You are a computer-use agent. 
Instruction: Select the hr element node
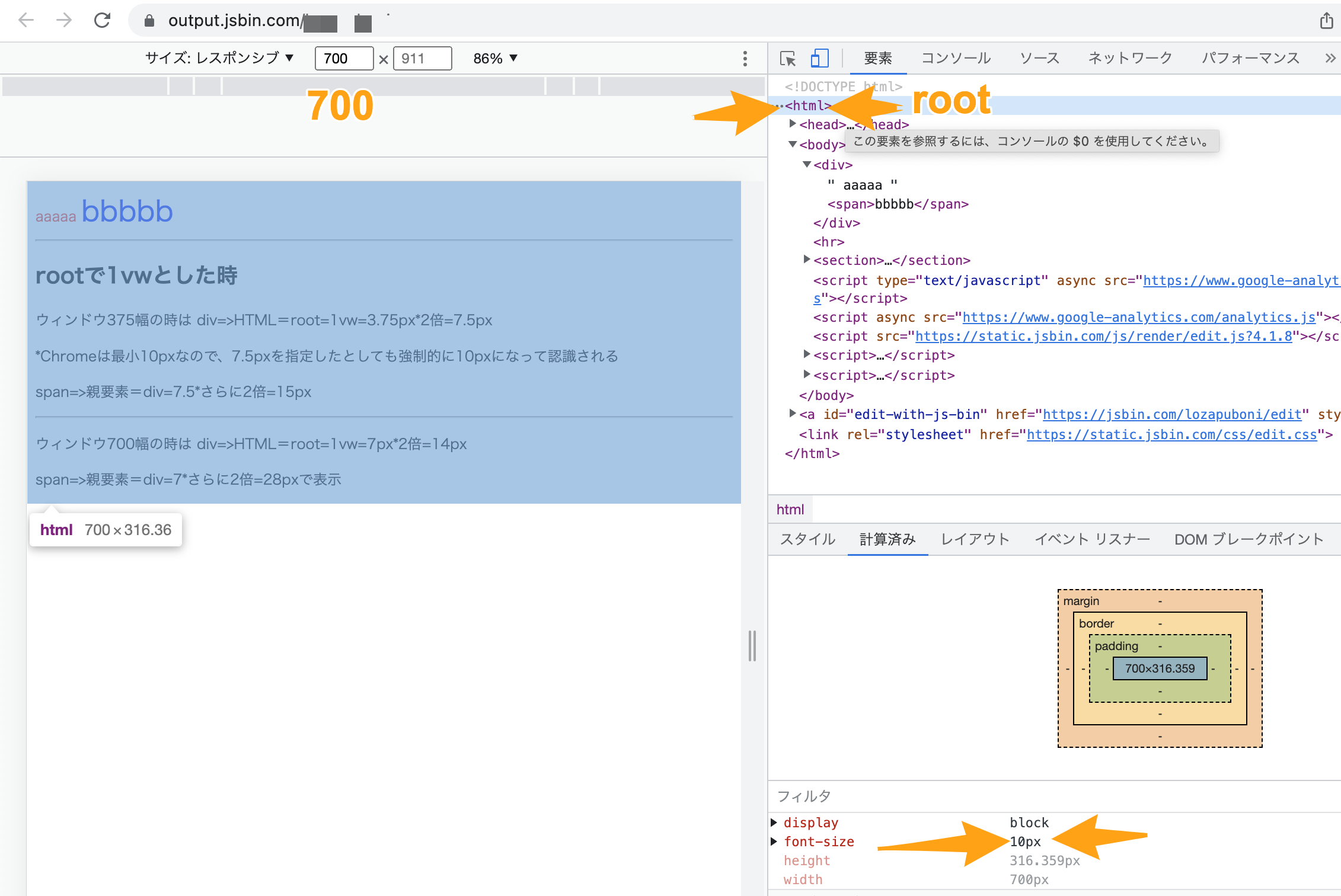829,242
